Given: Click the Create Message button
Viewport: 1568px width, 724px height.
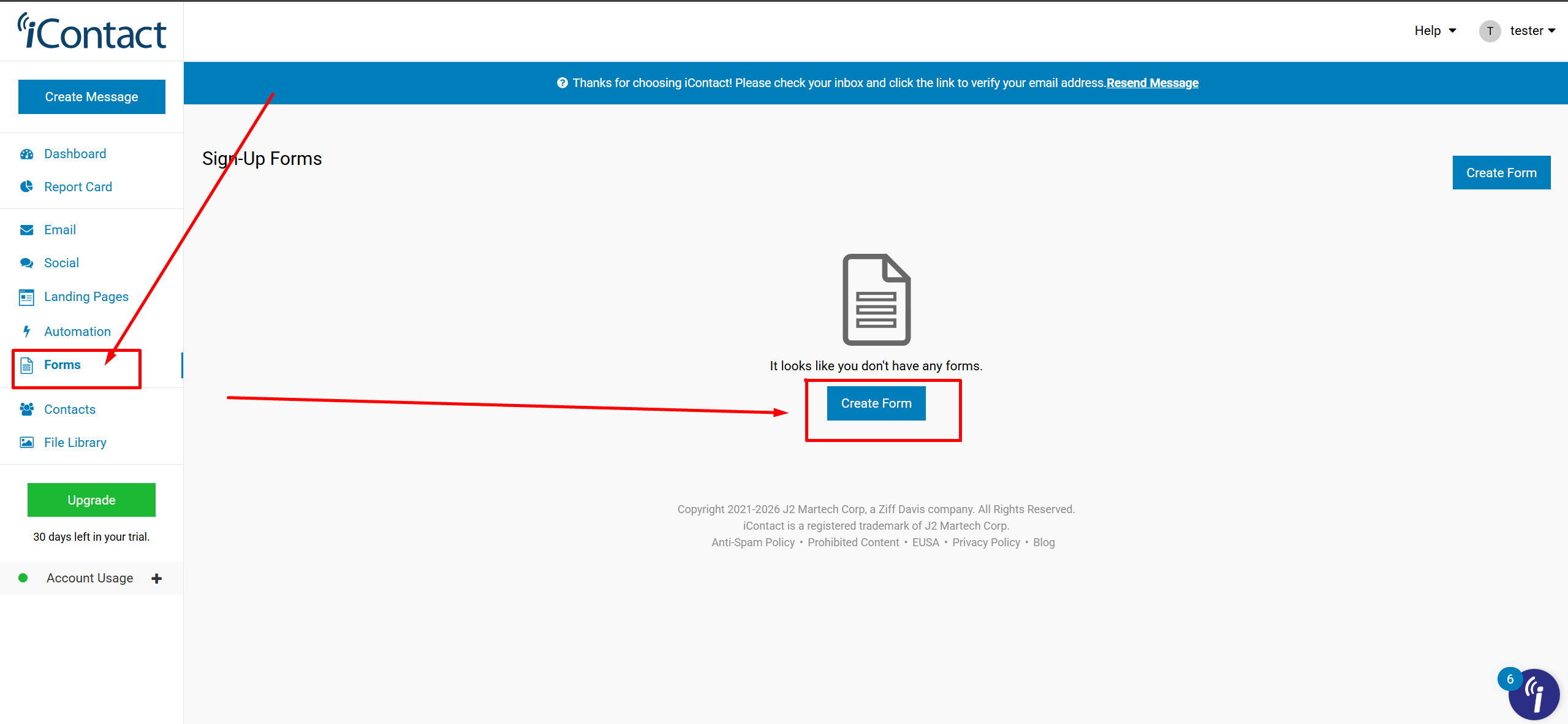Looking at the screenshot, I should (92, 97).
